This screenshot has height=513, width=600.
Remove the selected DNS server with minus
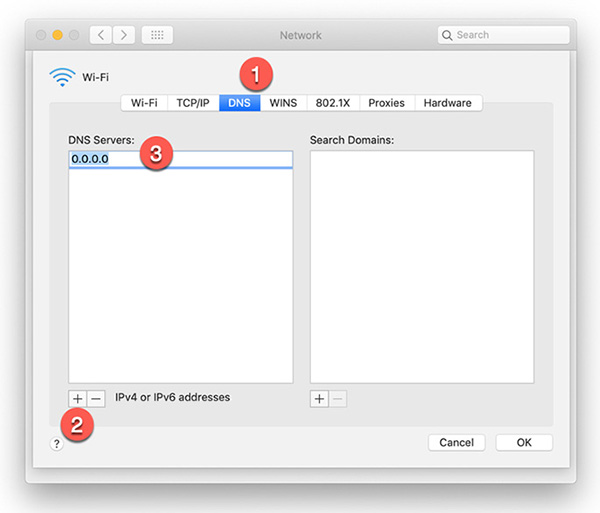click(96, 398)
